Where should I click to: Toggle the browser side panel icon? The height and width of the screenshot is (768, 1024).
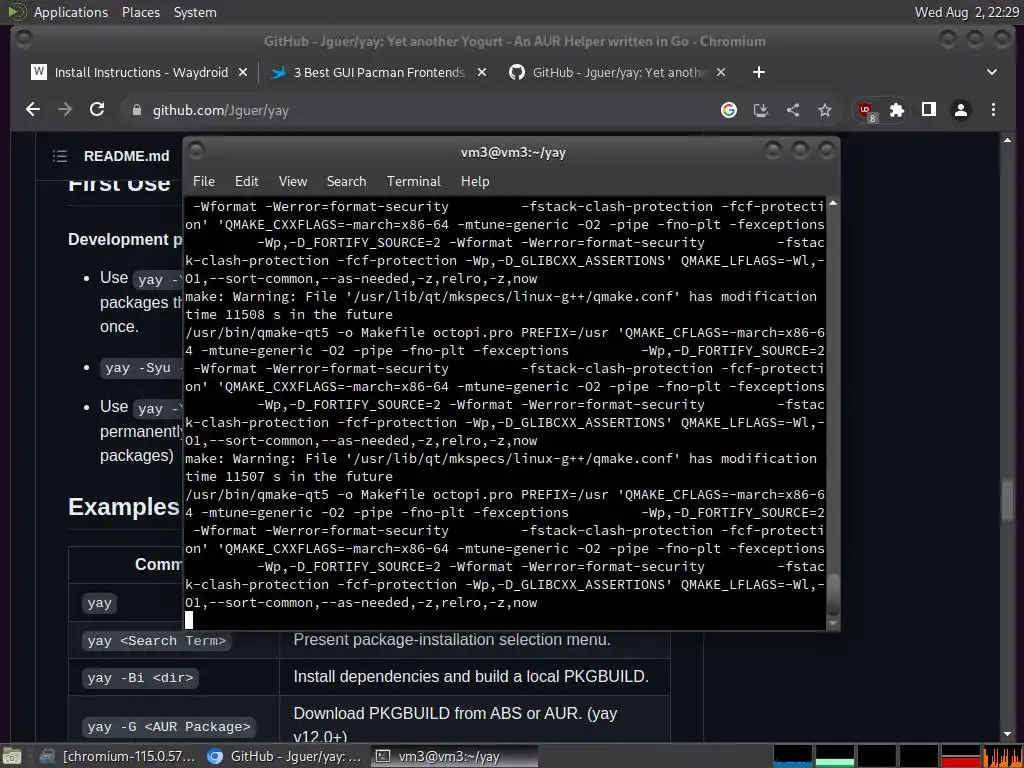(929, 110)
